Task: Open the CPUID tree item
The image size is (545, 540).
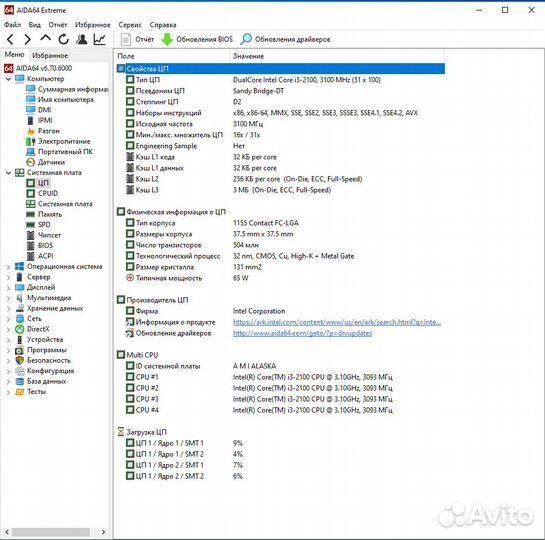Action: click(42, 194)
